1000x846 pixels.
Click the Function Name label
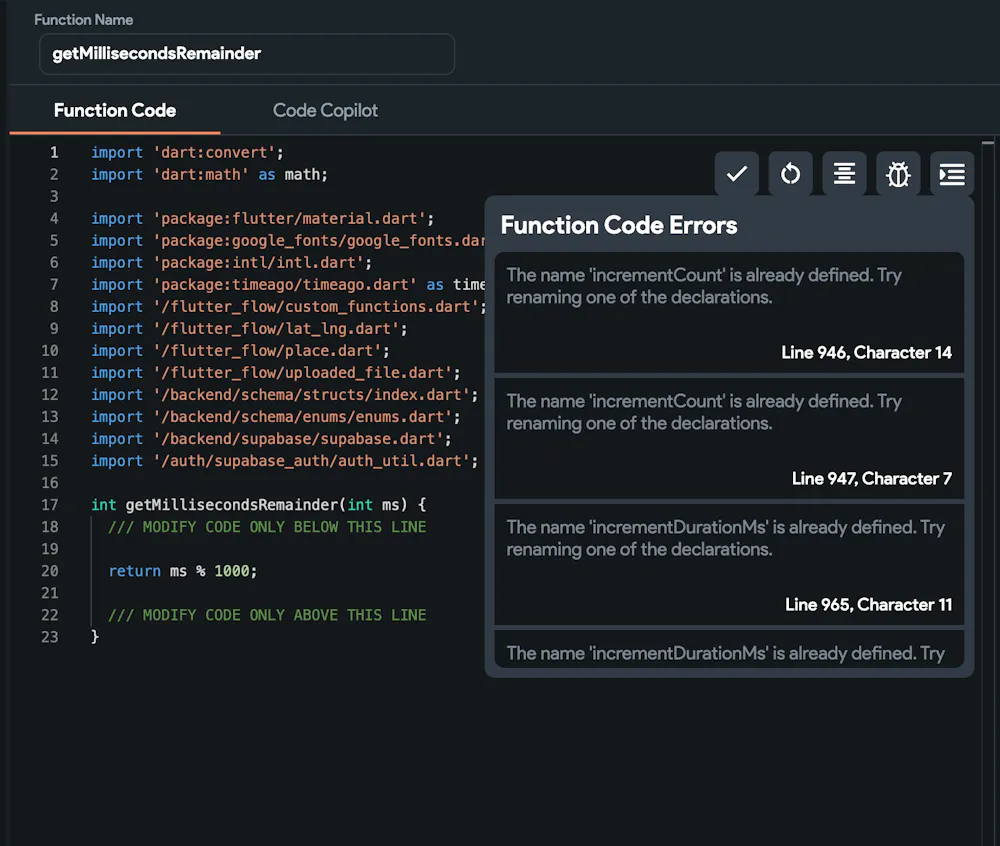tap(84, 20)
